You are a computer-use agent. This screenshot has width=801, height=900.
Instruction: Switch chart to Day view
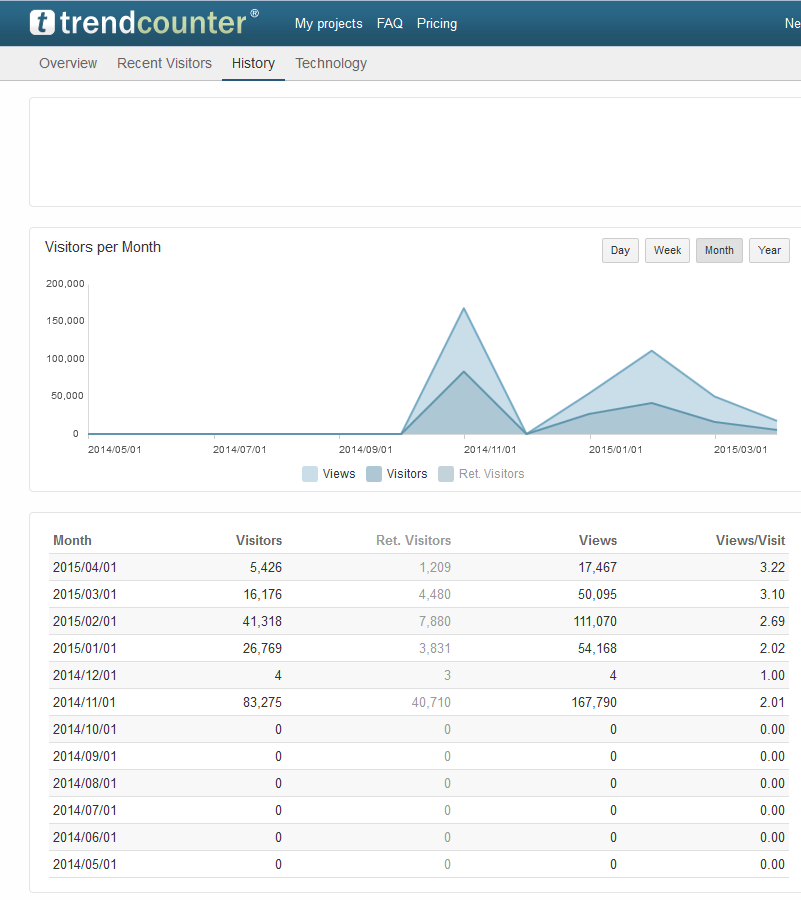pos(620,250)
